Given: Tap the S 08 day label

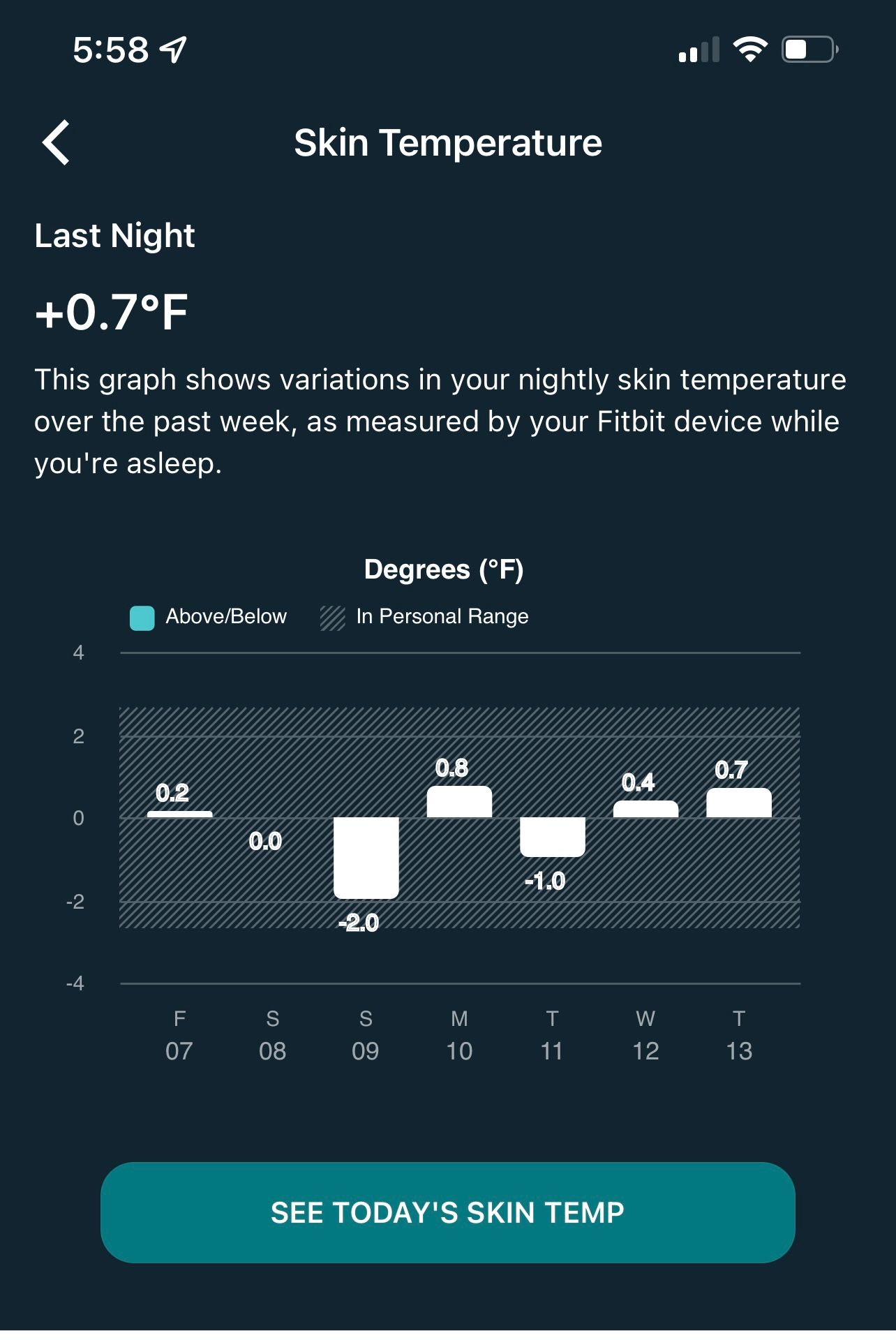Looking at the screenshot, I should pyautogui.click(x=272, y=1034).
